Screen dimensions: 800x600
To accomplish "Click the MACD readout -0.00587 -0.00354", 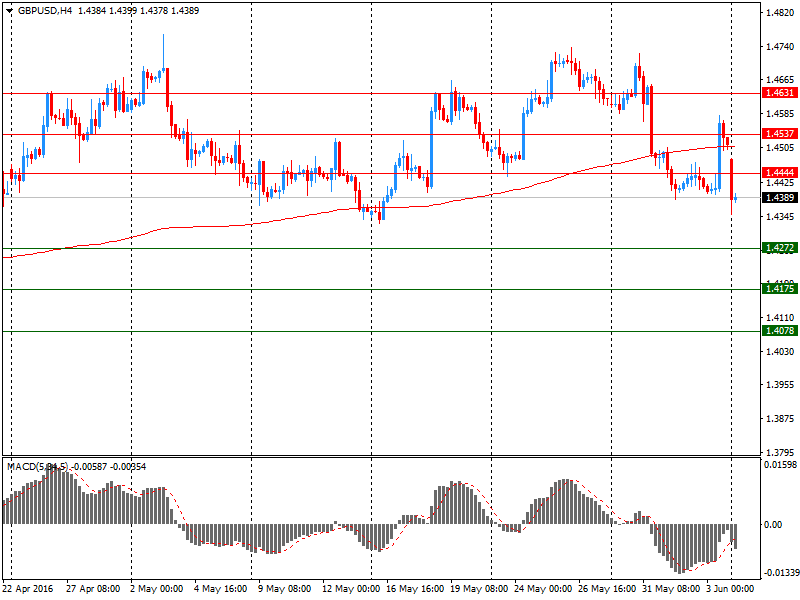I will (x=109, y=466).
